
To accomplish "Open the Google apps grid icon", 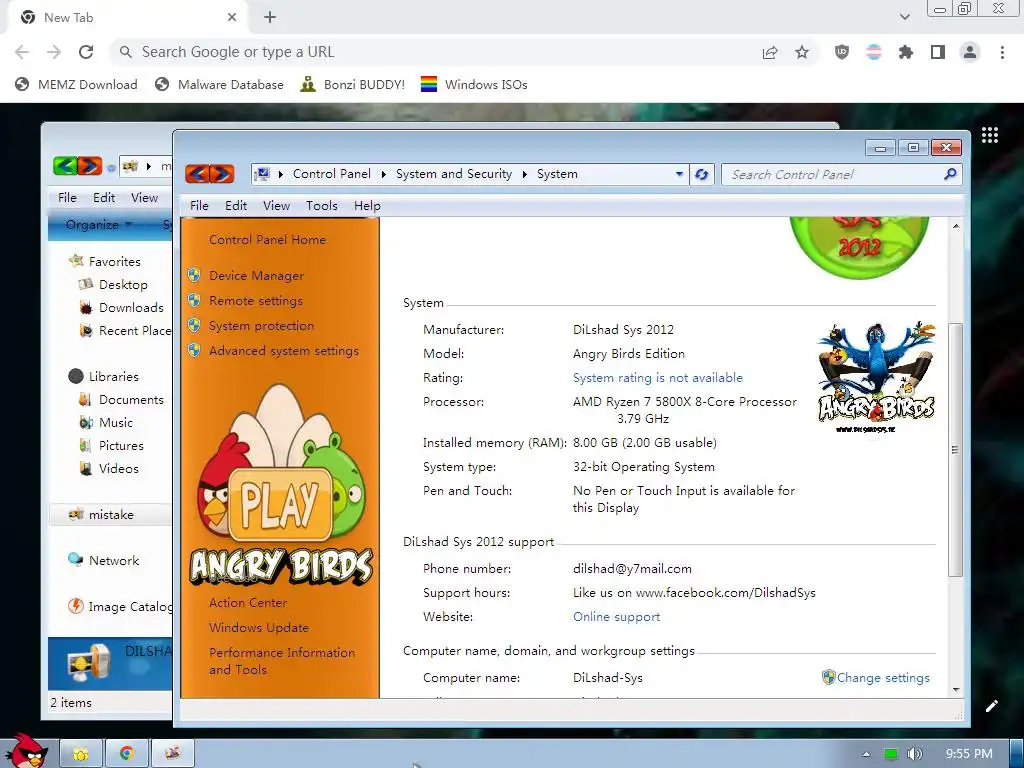I will point(990,135).
